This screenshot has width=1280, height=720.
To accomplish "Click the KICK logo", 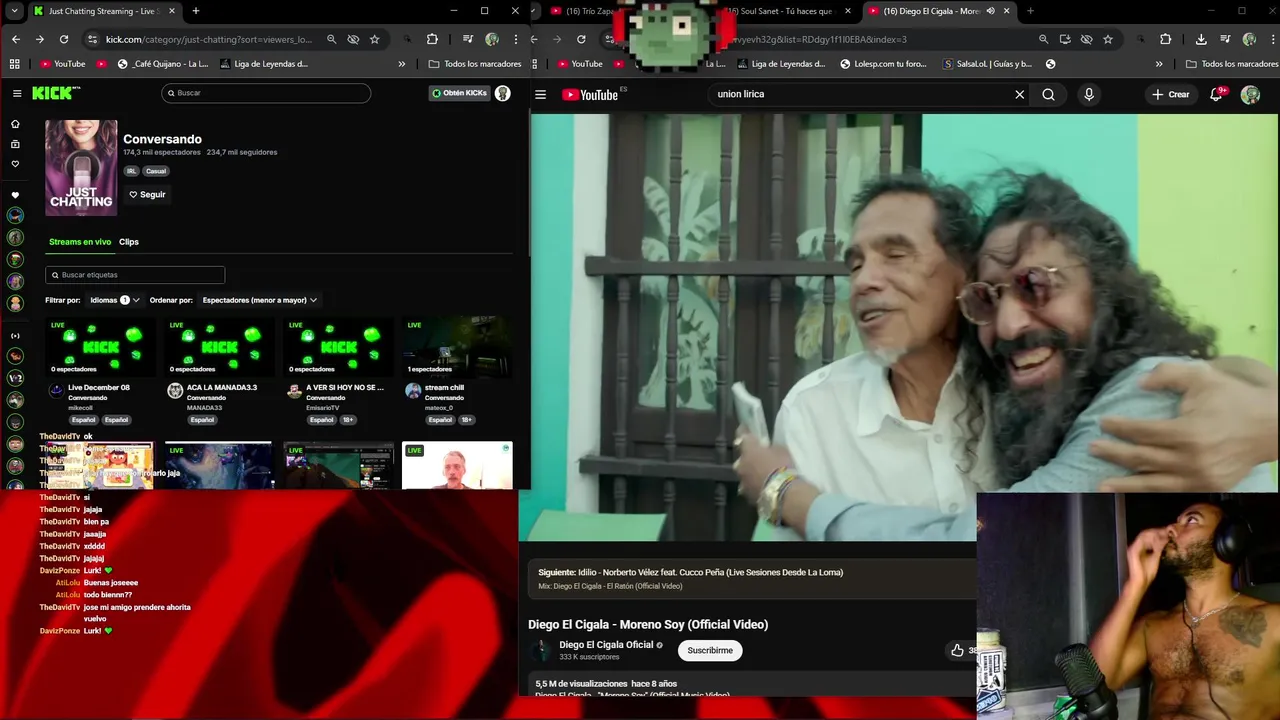I will 56,93.
